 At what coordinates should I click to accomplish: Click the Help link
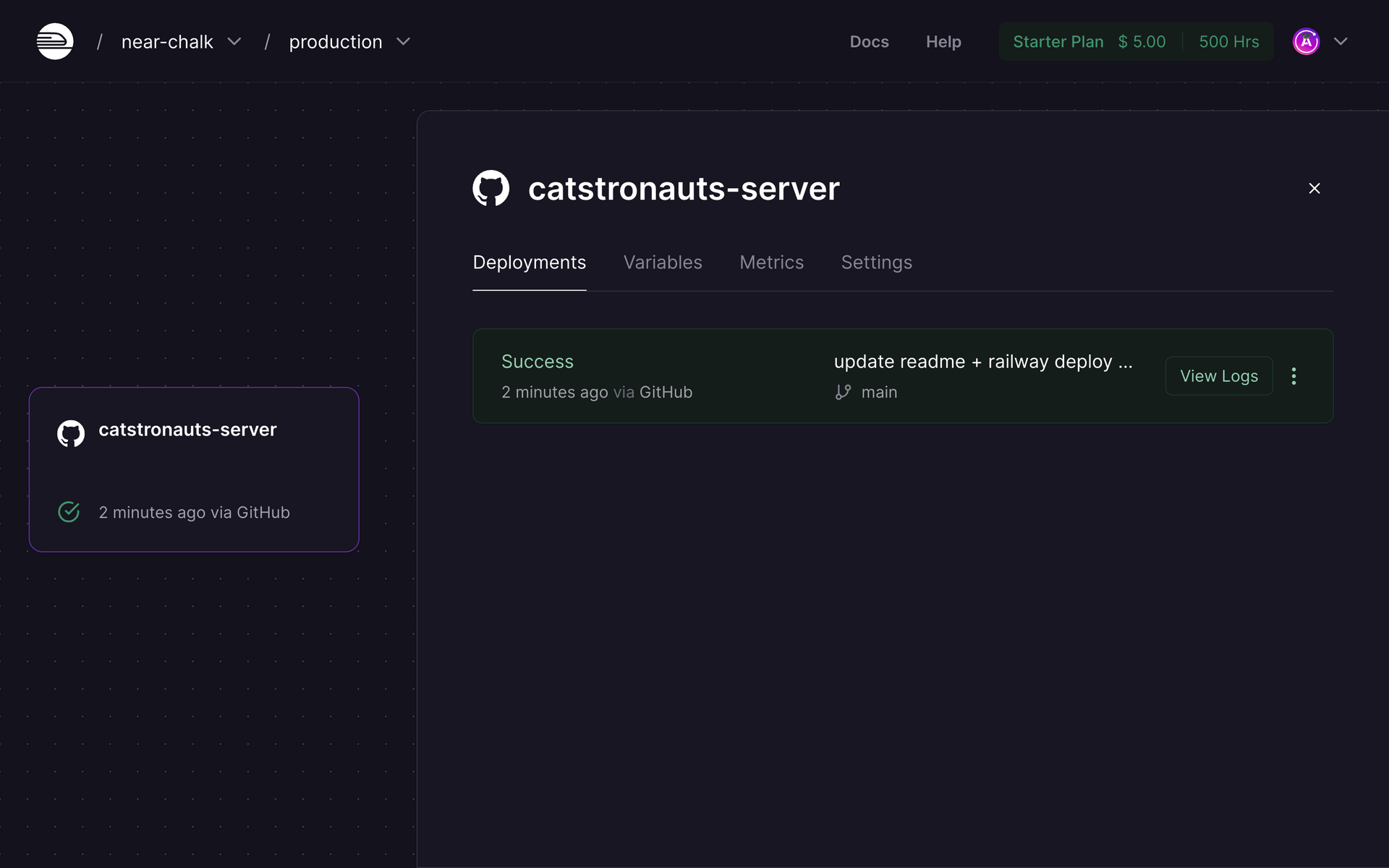[x=943, y=41]
